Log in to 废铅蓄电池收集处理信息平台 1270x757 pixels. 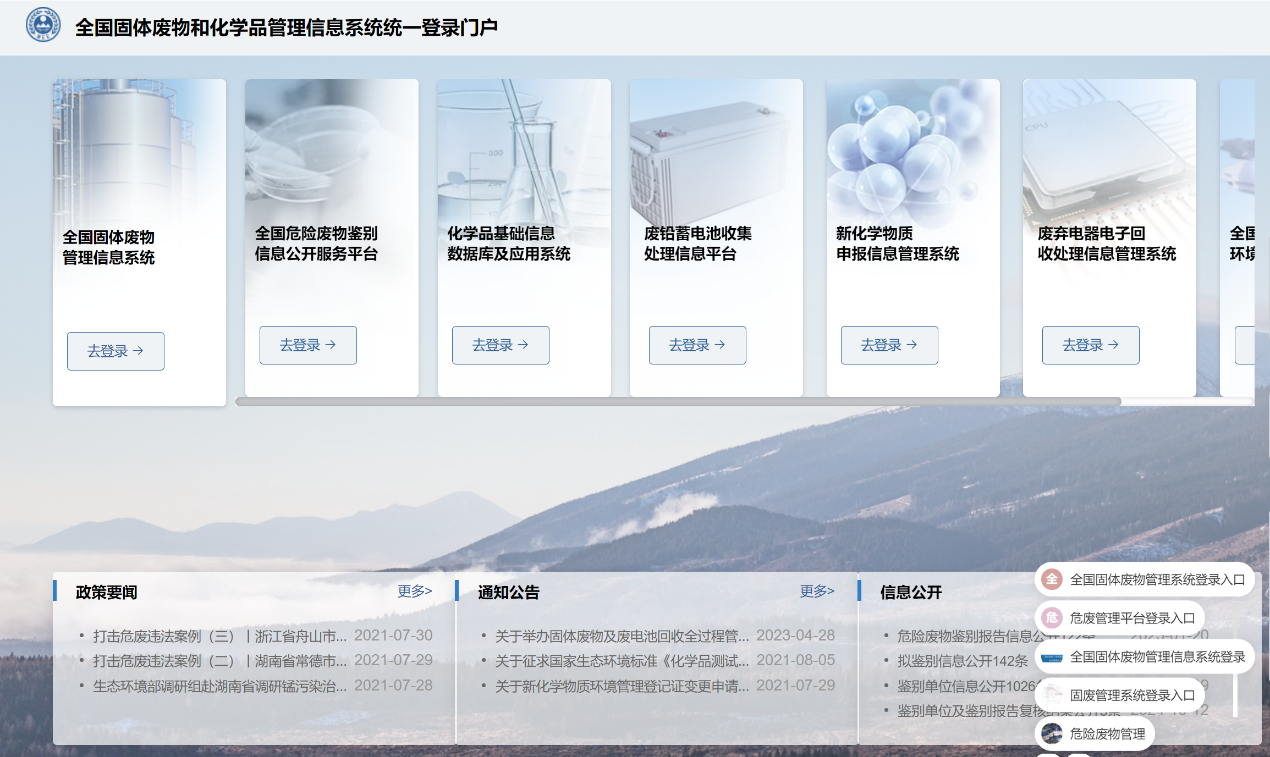697,345
